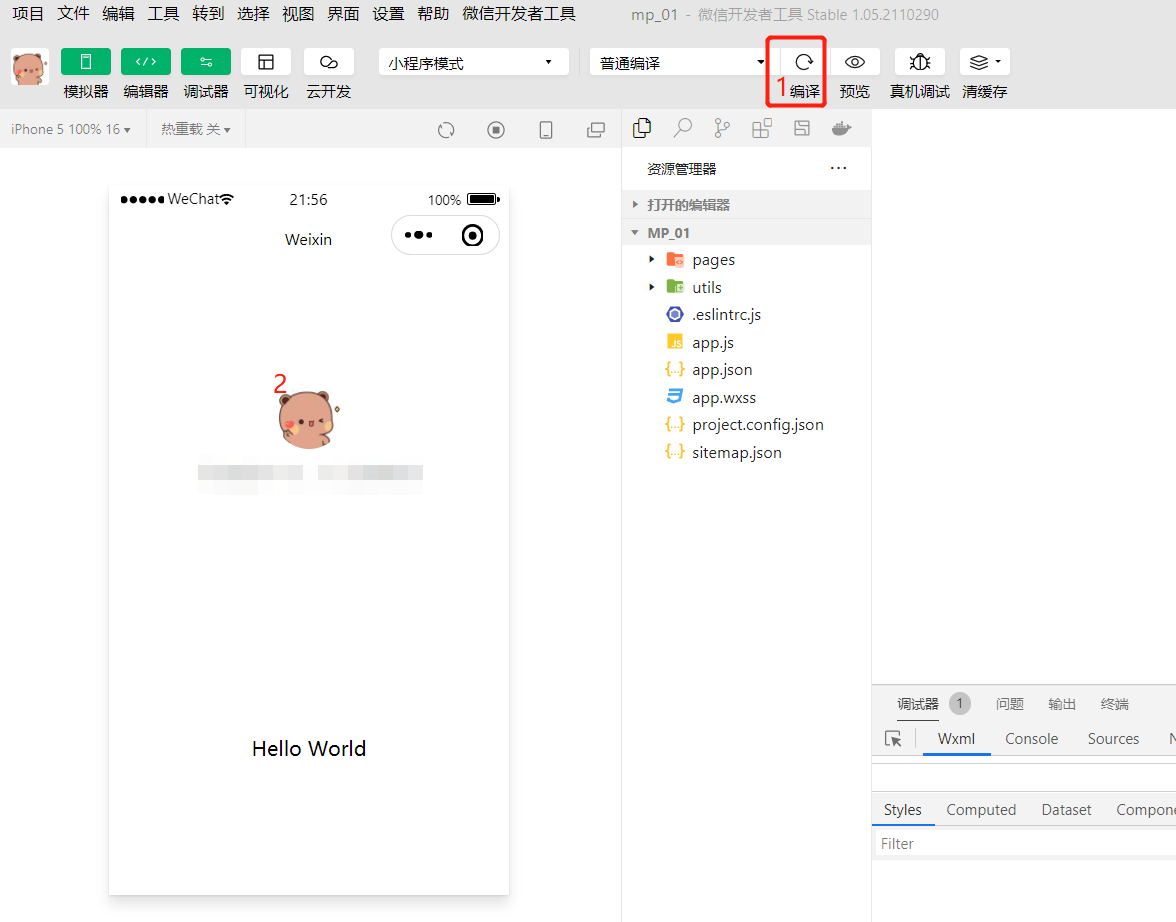The image size is (1176, 922).
Task: Open the iPhone 5 100% device dropdown
Action: (x=70, y=129)
